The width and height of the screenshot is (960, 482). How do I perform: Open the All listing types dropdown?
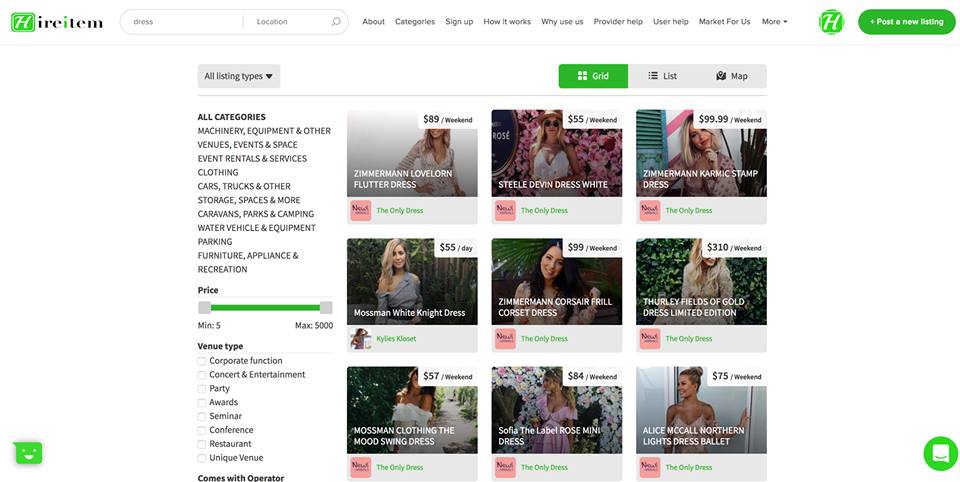click(239, 76)
